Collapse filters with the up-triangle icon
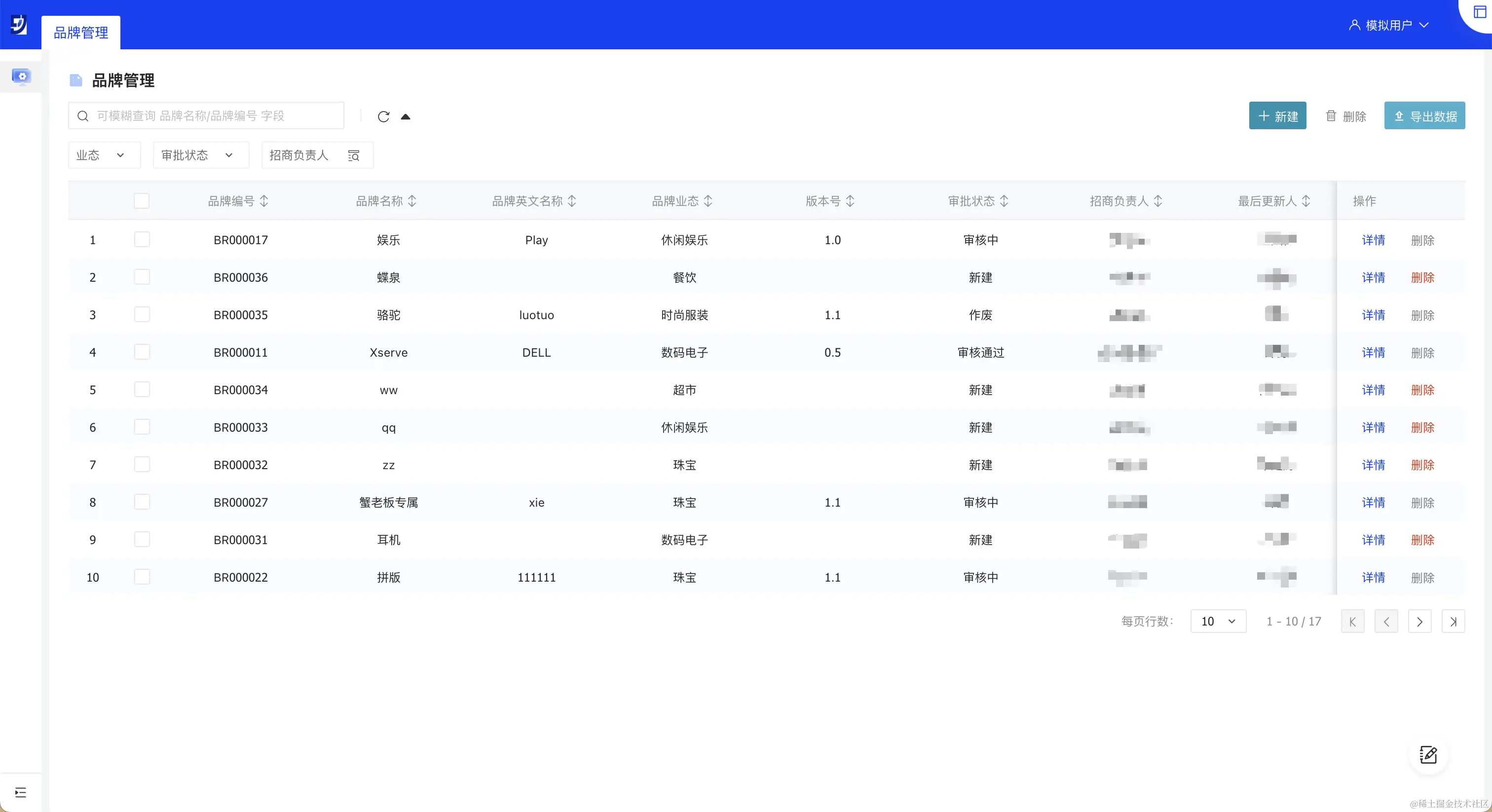1492x812 pixels. tap(406, 116)
